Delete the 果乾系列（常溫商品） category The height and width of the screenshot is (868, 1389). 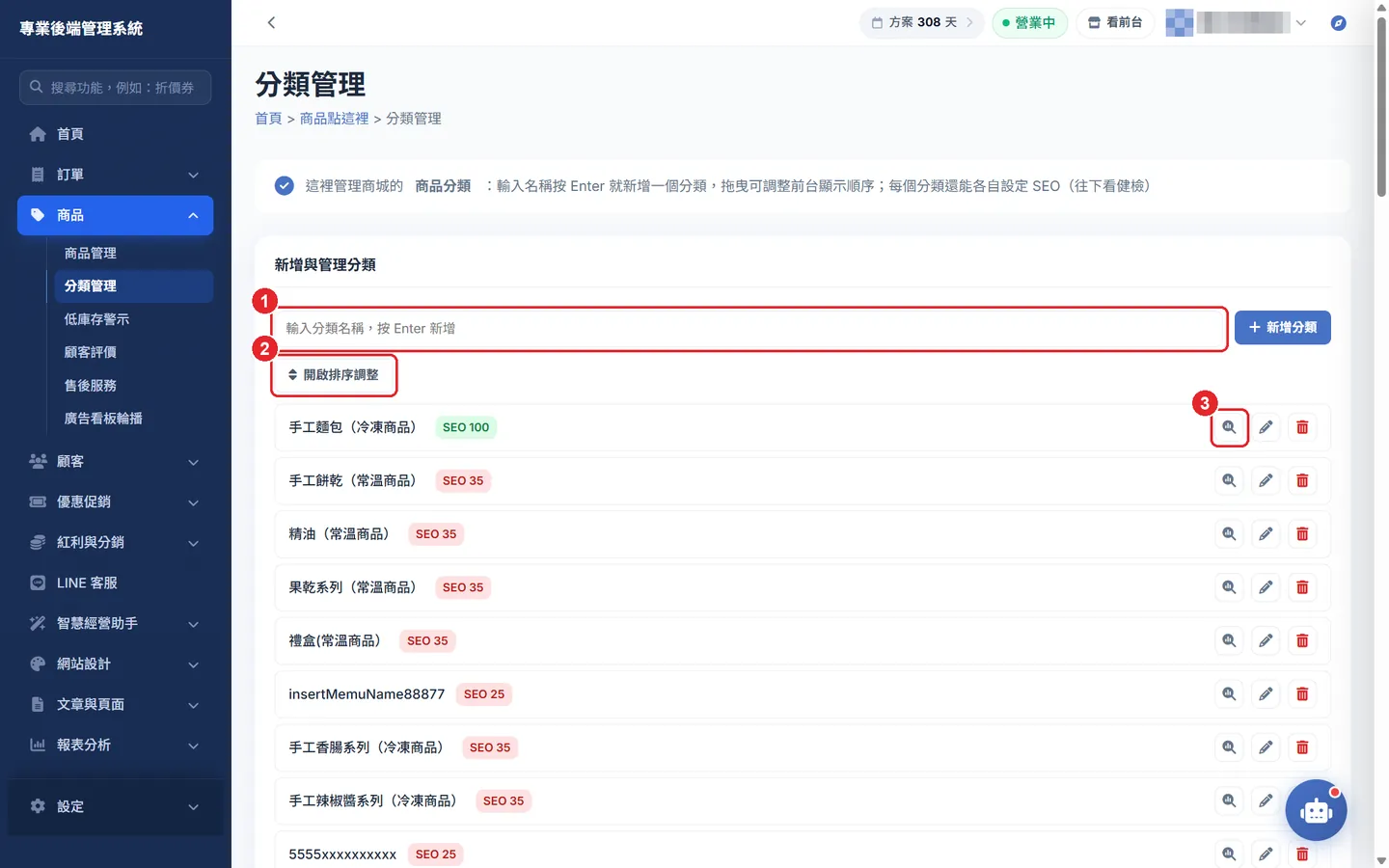pyautogui.click(x=1302, y=587)
